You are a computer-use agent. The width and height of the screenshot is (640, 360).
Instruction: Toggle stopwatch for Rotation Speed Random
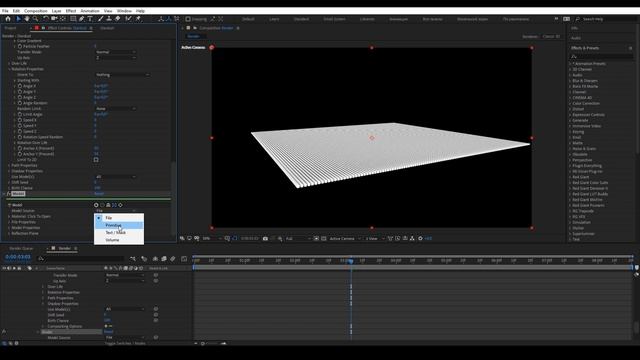tap(20, 137)
